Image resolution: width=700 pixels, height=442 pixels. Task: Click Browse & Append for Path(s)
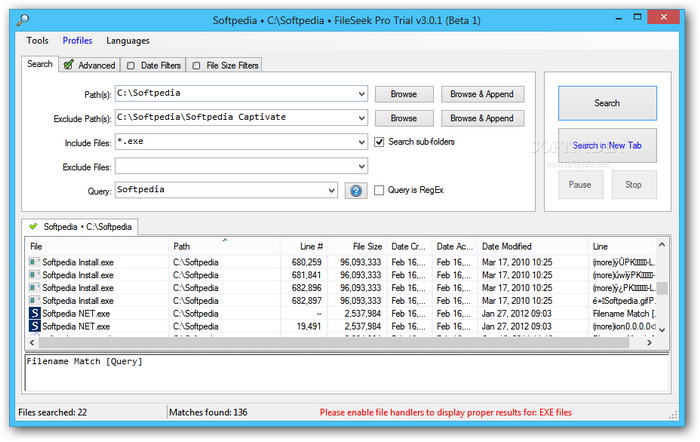point(482,94)
